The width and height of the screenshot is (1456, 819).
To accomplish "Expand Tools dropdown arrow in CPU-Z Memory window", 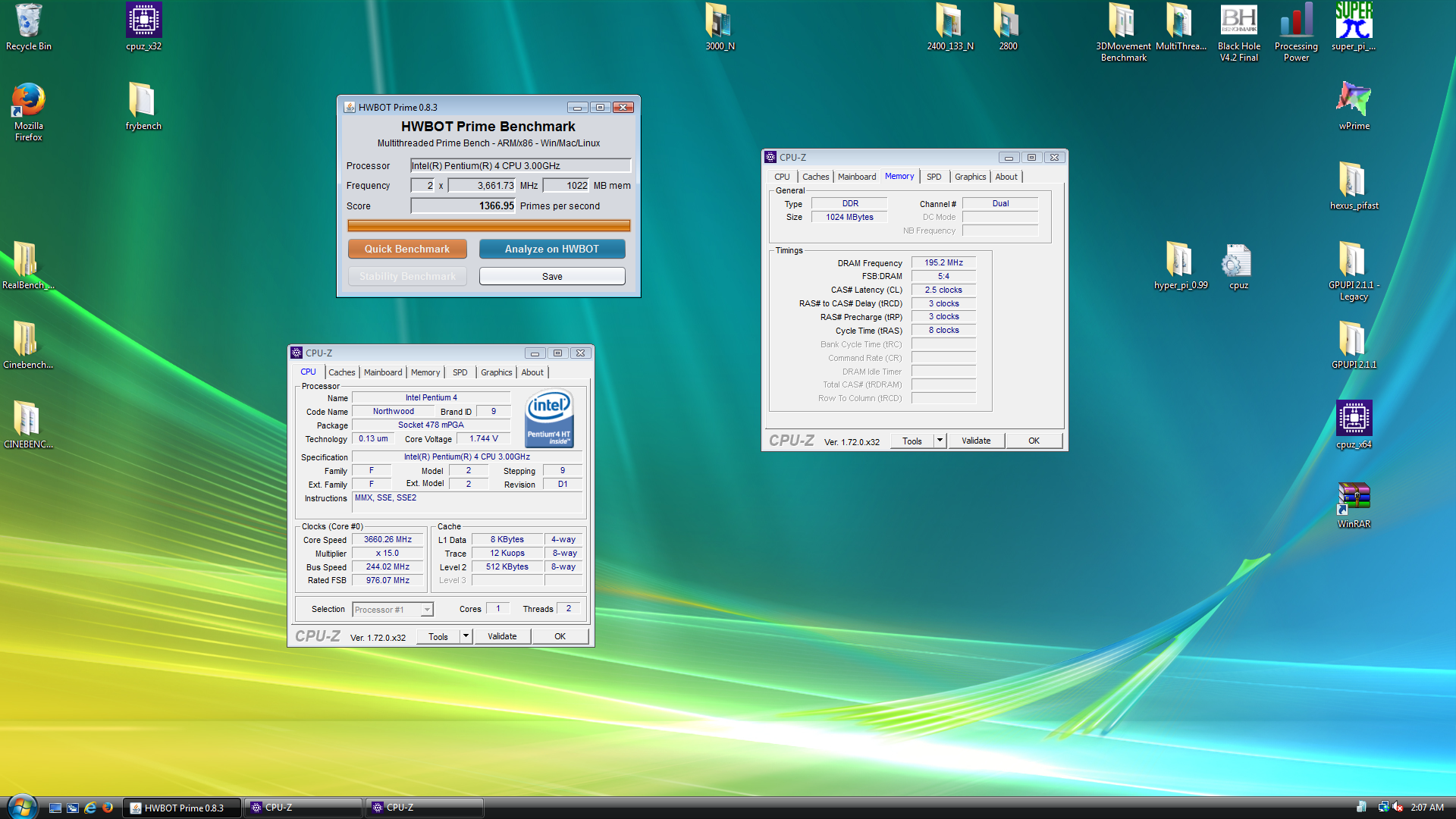I will point(940,441).
